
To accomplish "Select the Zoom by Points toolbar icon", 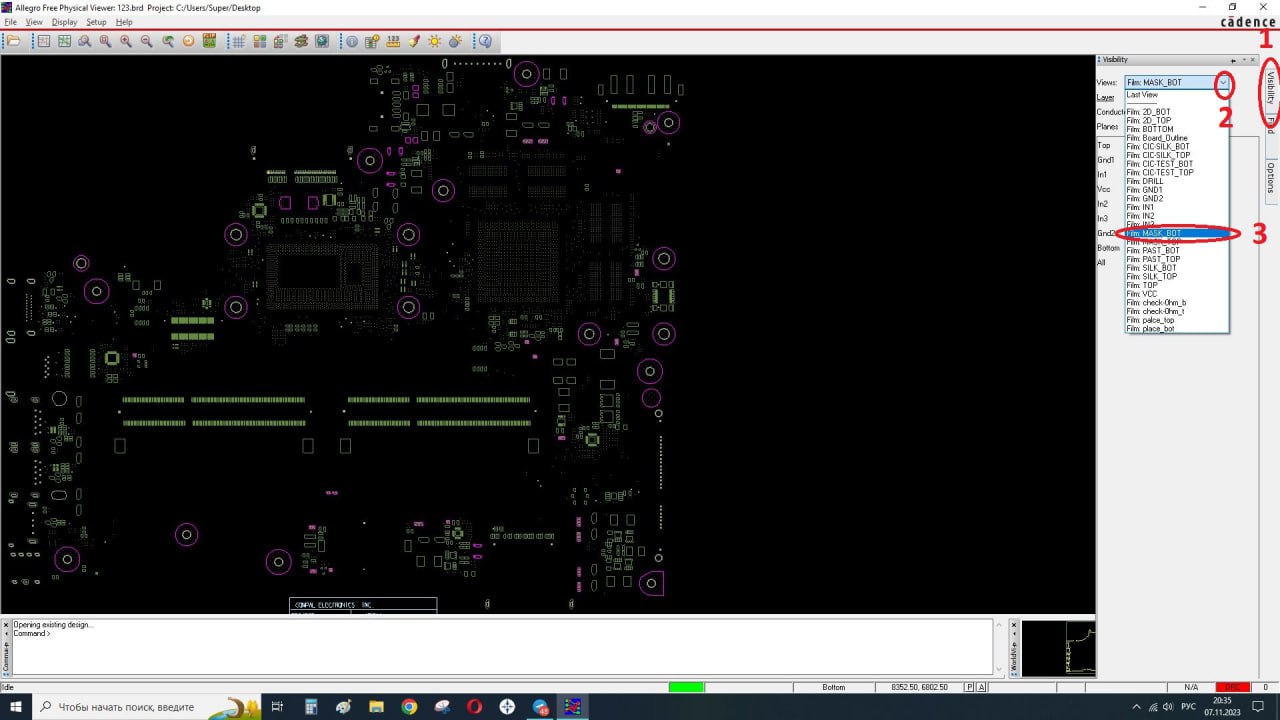I will pos(84,41).
